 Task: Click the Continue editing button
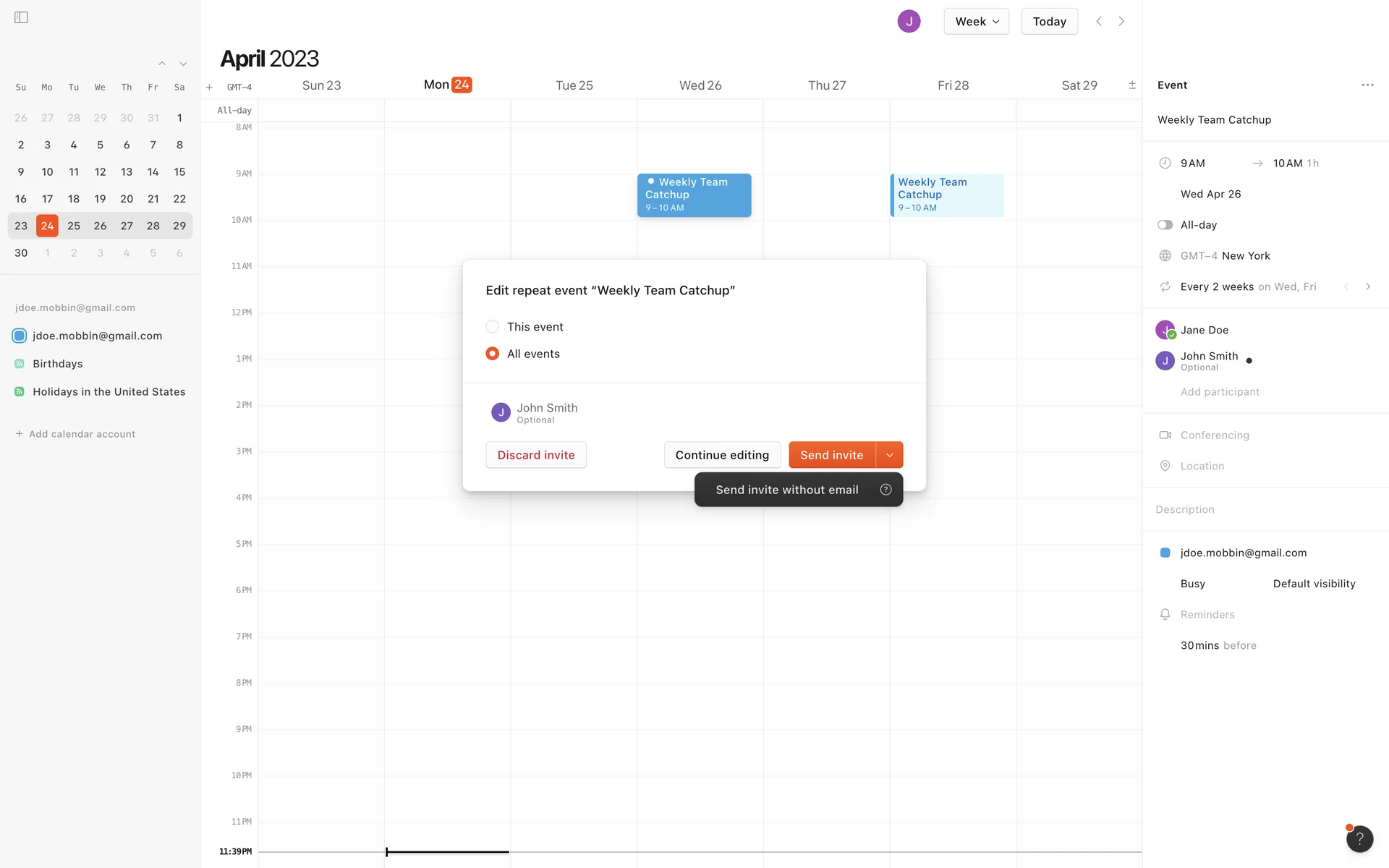(721, 455)
